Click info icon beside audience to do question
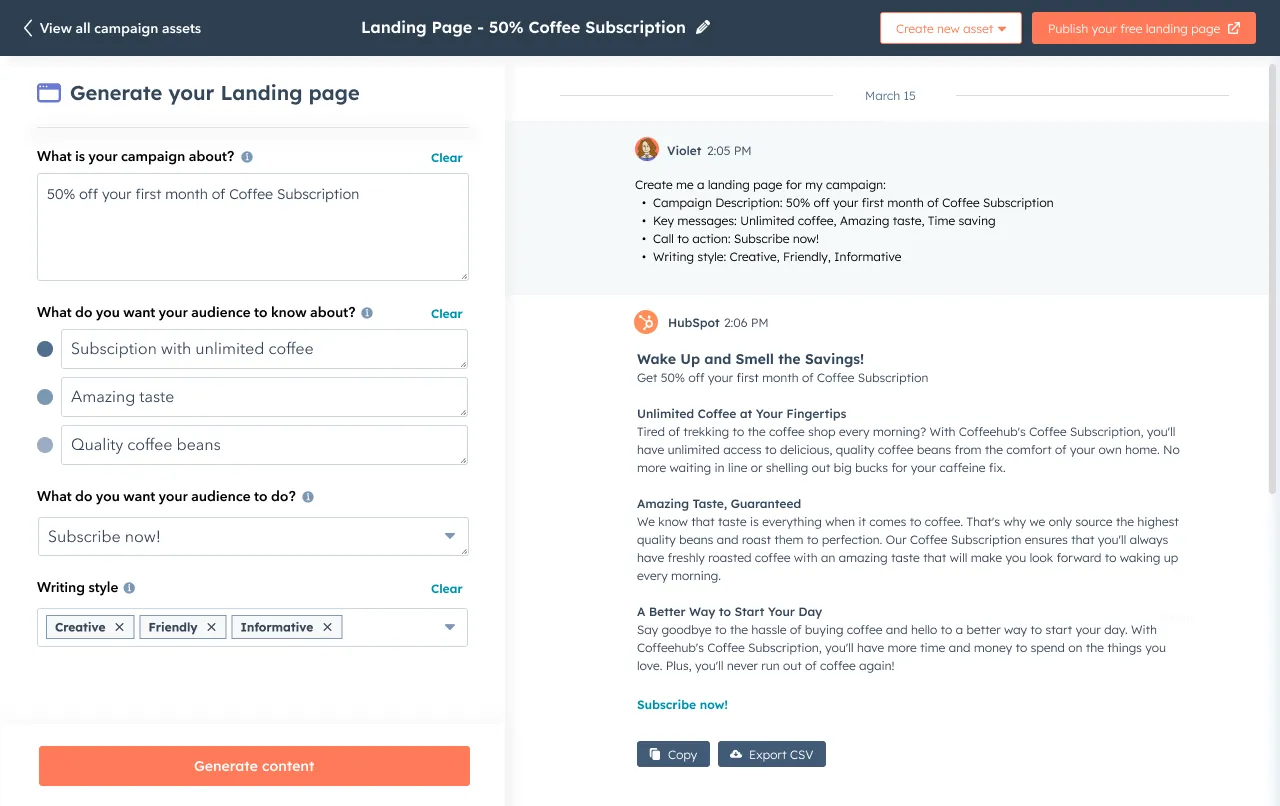 pos(308,497)
